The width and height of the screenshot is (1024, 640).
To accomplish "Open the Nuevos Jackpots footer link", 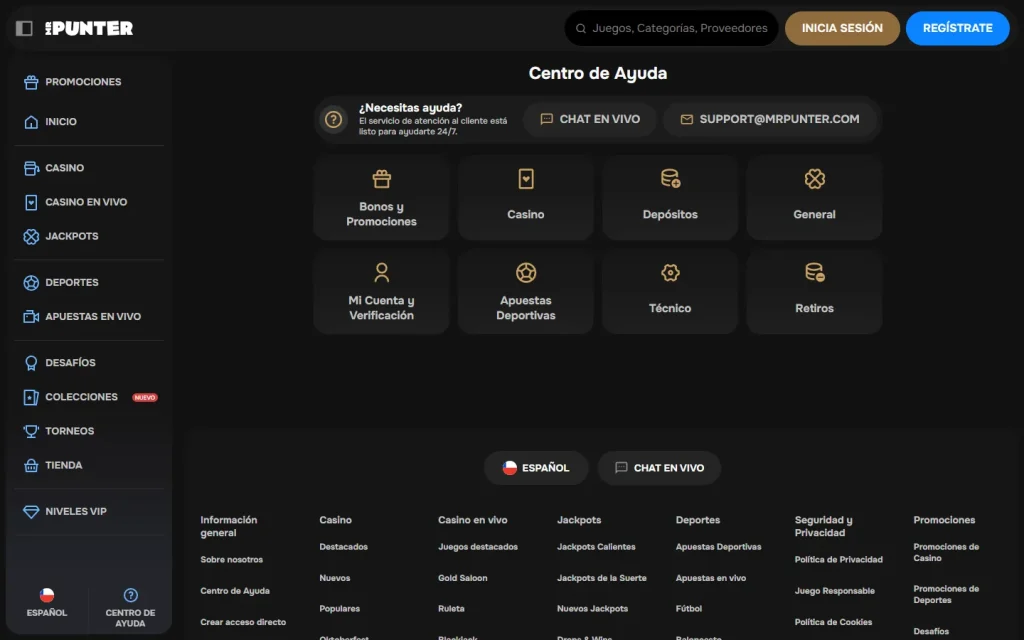I will 592,609.
